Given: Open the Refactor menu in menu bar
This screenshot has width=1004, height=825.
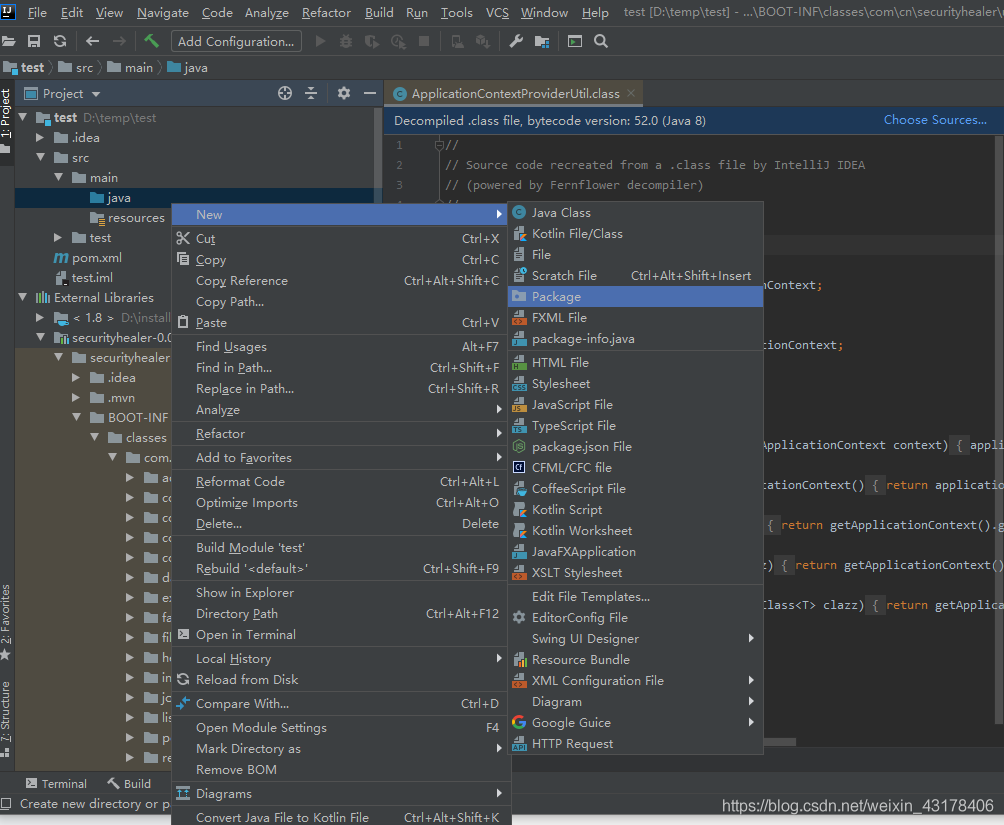Looking at the screenshot, I should pyautogui.click(x=326, y=13).
